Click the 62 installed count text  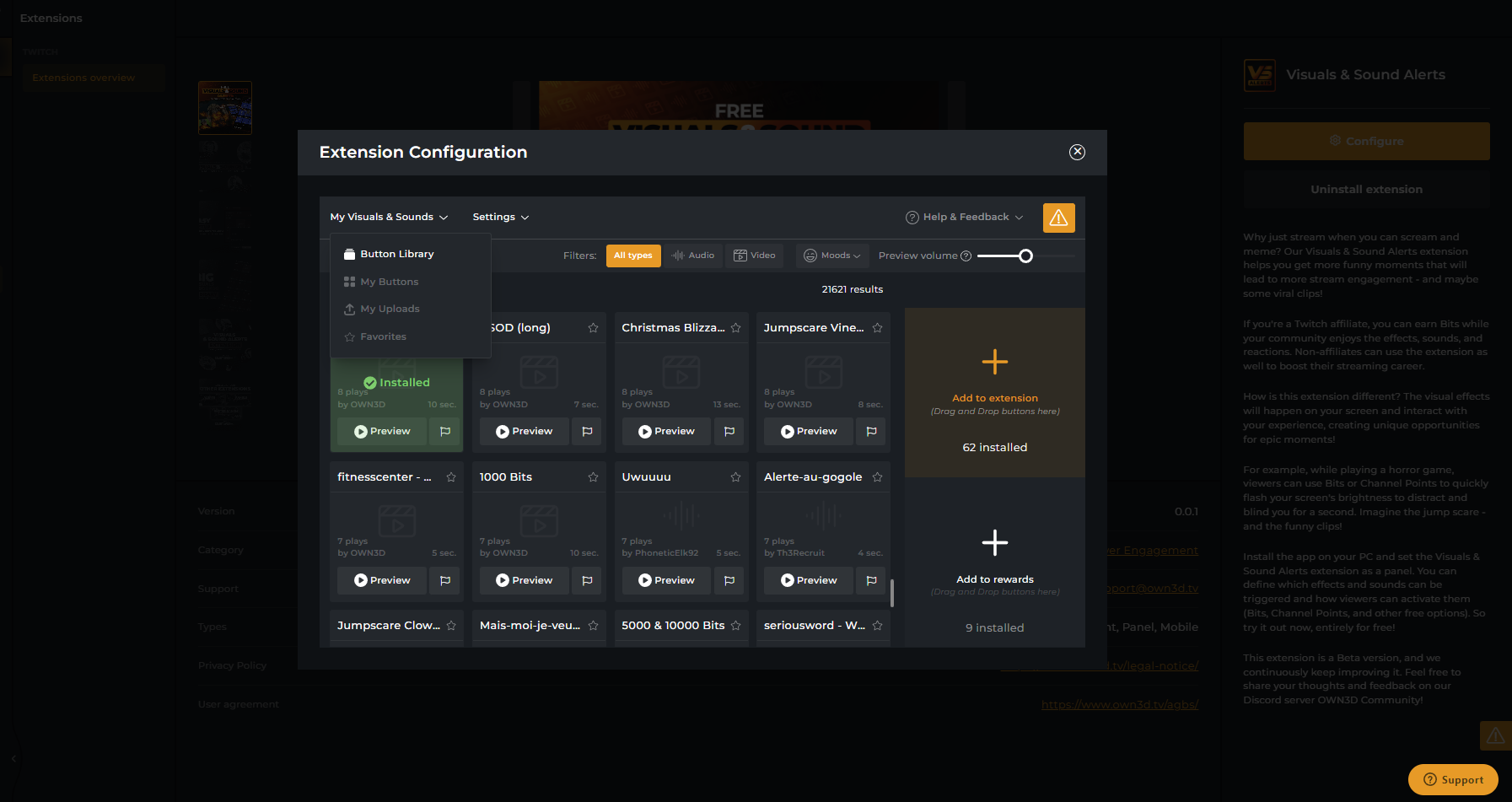point(995,448)
